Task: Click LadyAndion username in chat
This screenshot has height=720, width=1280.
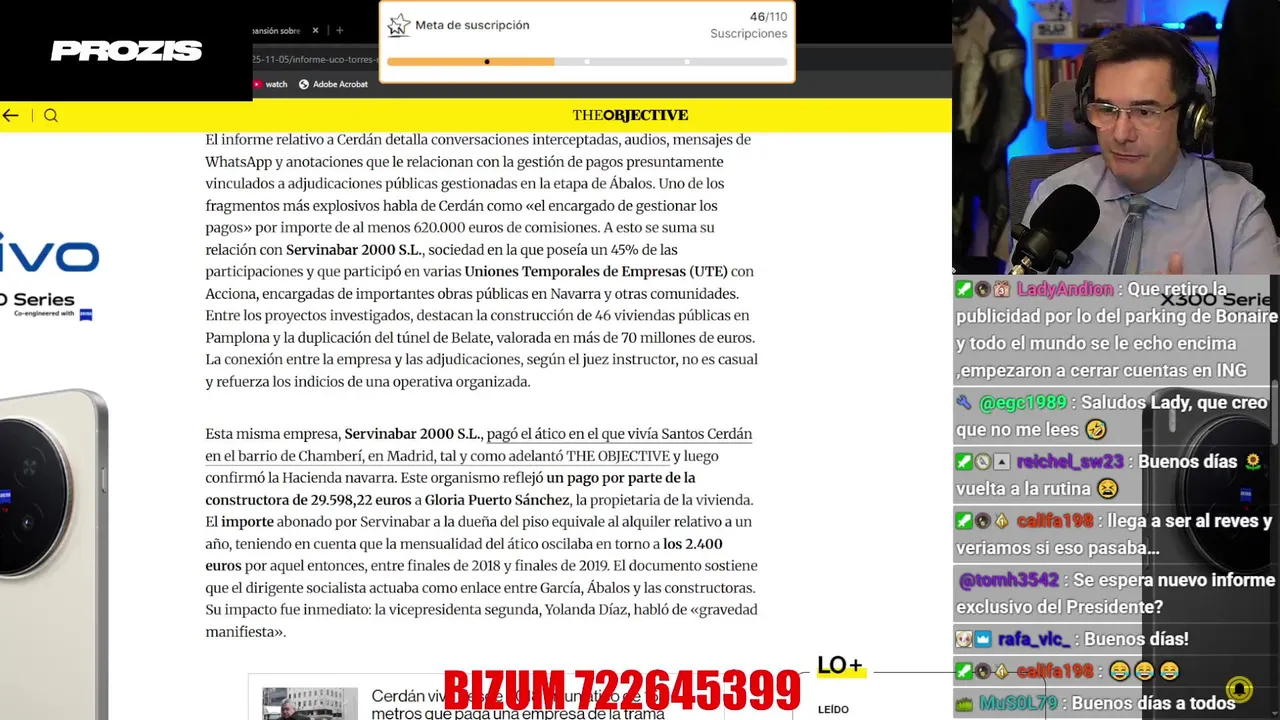Action: (x=1065, y=289)
